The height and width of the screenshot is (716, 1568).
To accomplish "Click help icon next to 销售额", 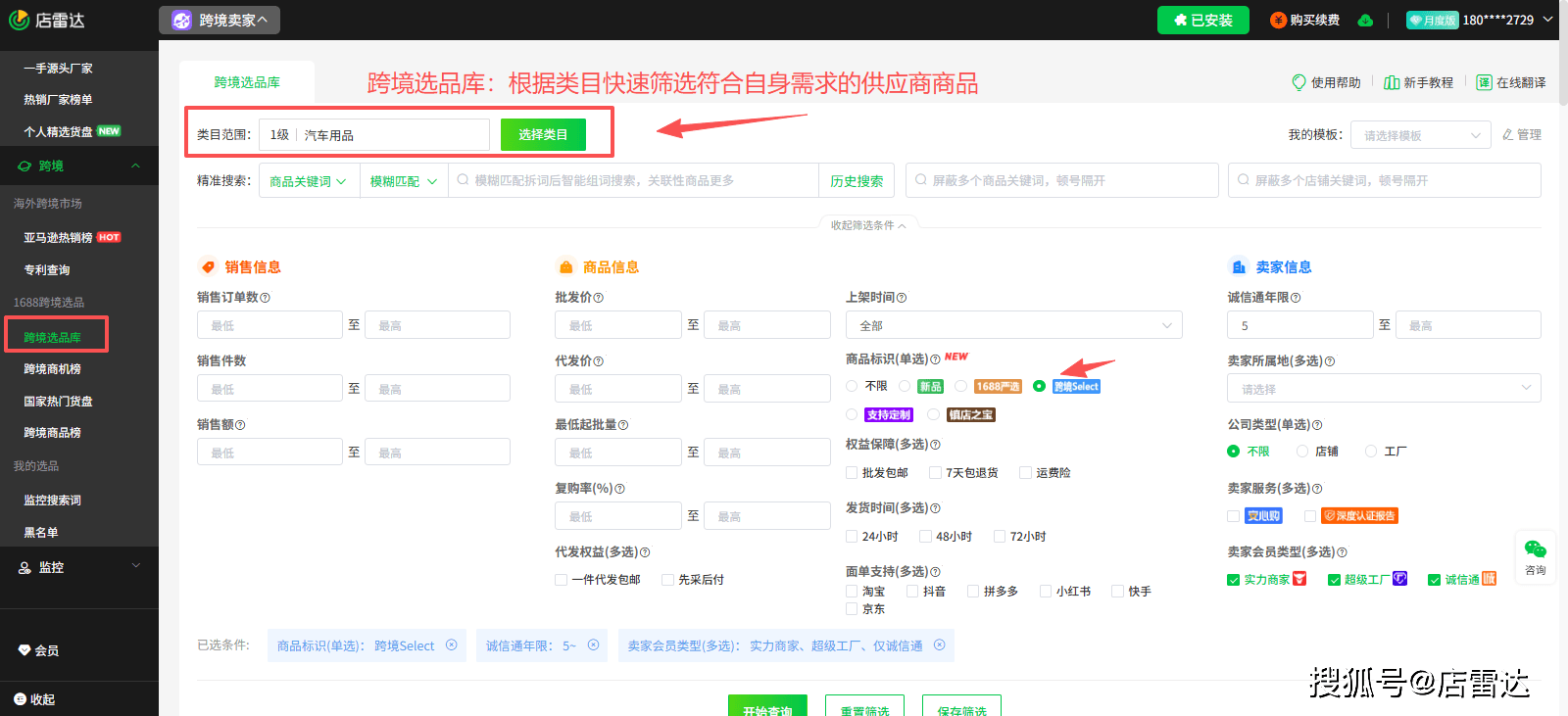I will [x=240, y=425].
